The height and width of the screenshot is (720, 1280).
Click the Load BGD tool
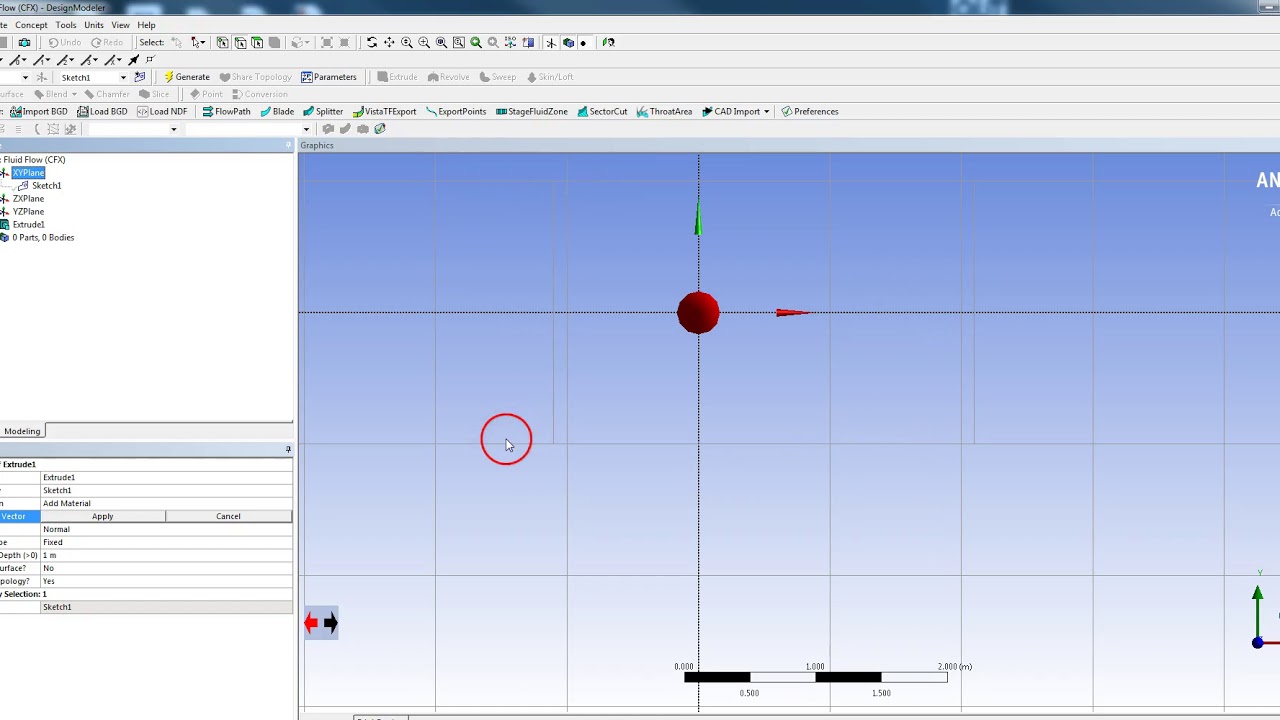click(103, 111)
